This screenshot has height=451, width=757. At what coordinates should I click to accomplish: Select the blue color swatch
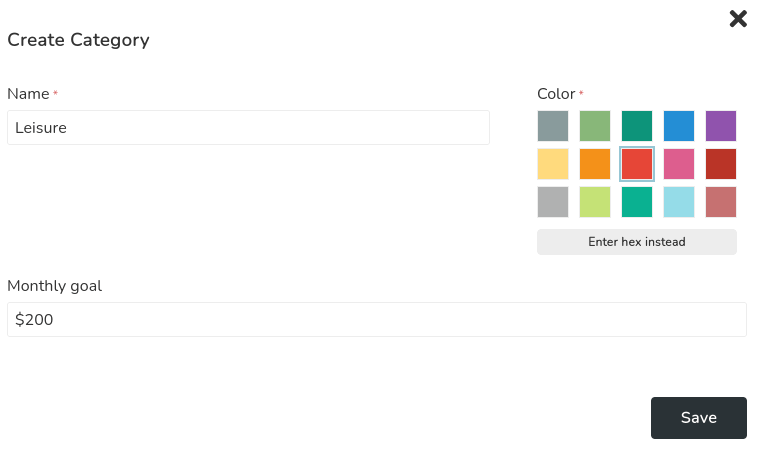coord(679,126)
